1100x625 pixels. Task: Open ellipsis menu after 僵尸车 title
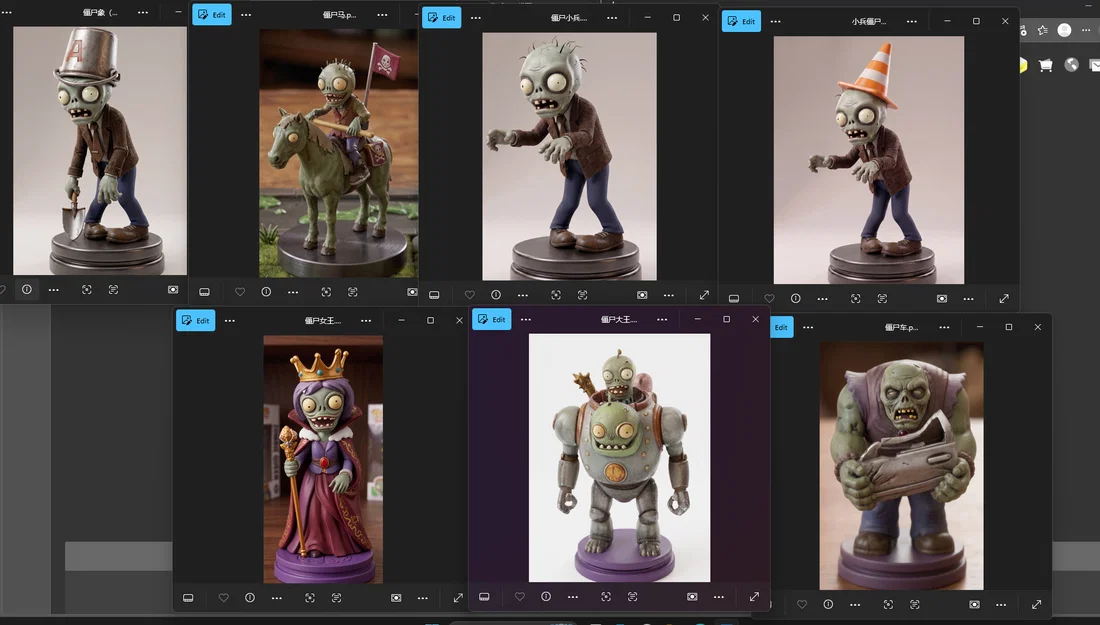click(x=944, y=327)
